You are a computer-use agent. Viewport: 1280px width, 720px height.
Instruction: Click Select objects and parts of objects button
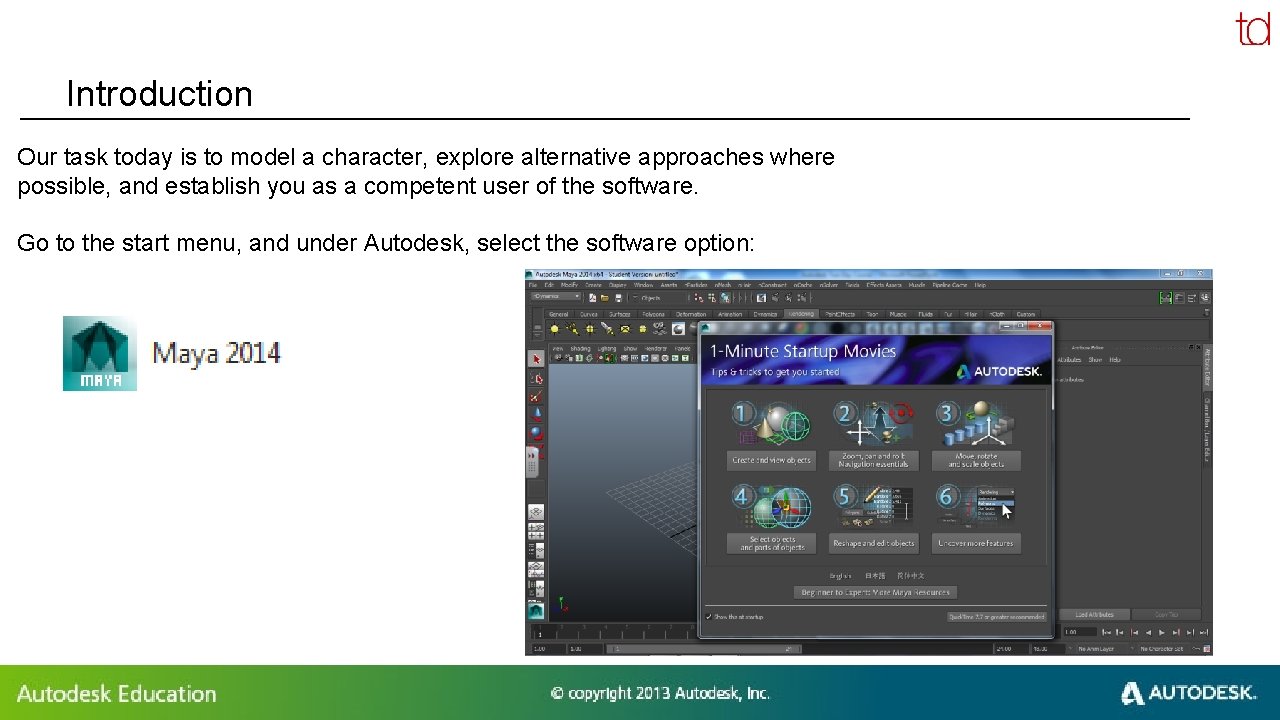pos(771,543)
